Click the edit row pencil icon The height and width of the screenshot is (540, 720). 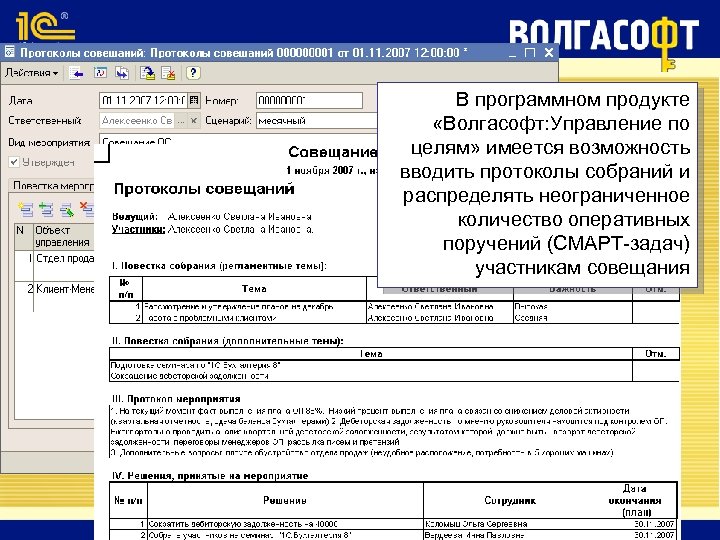pos(67,209)
